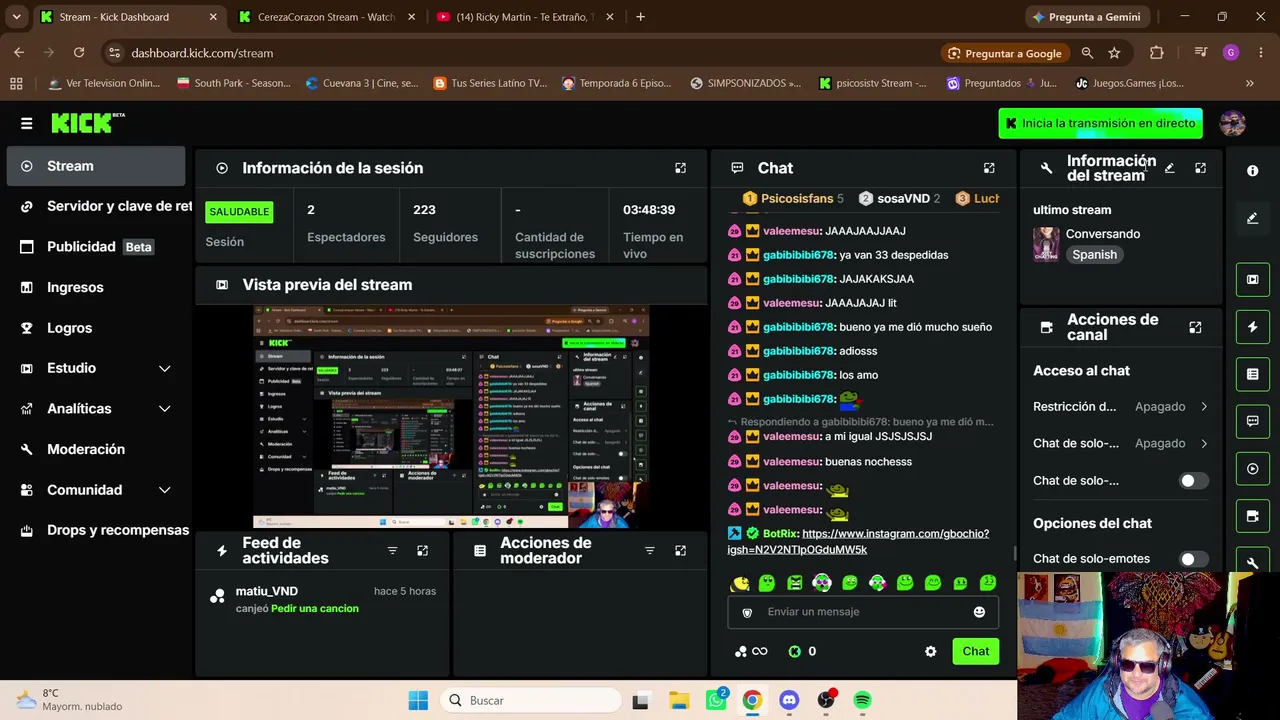Filter the Feed de actividades

tap(392, 550)
